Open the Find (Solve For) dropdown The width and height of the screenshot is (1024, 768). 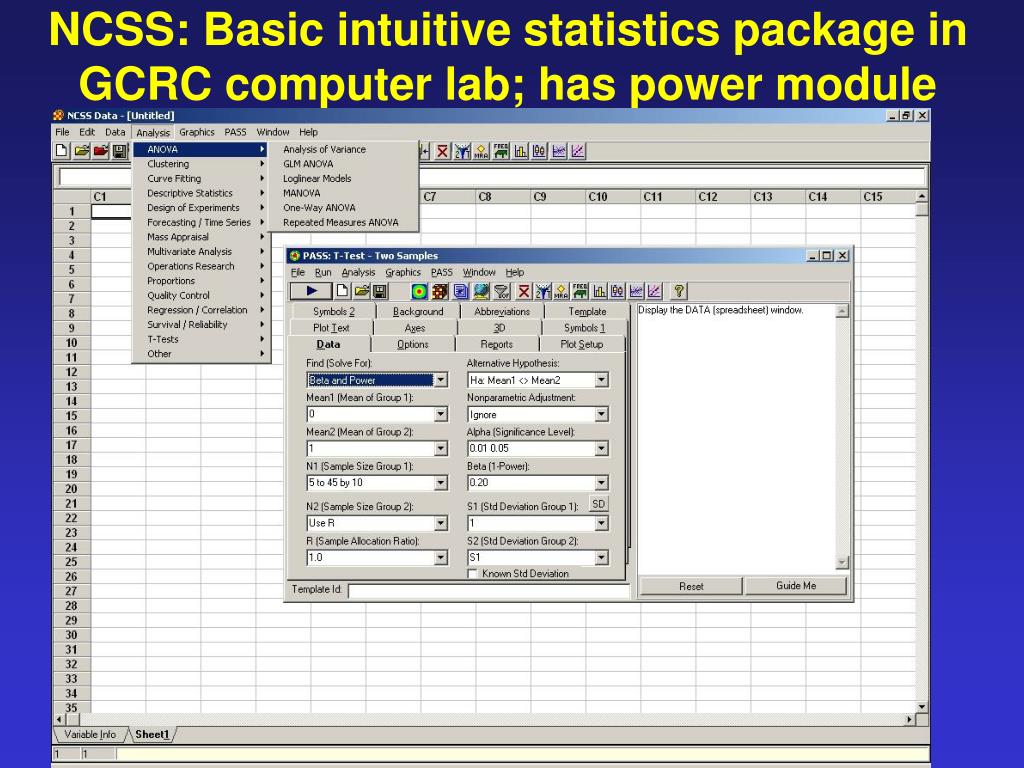click(441, 380)
